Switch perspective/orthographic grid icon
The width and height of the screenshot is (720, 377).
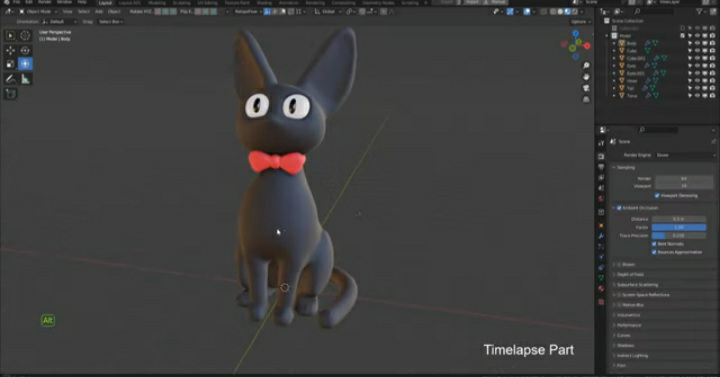pos(586,99)
